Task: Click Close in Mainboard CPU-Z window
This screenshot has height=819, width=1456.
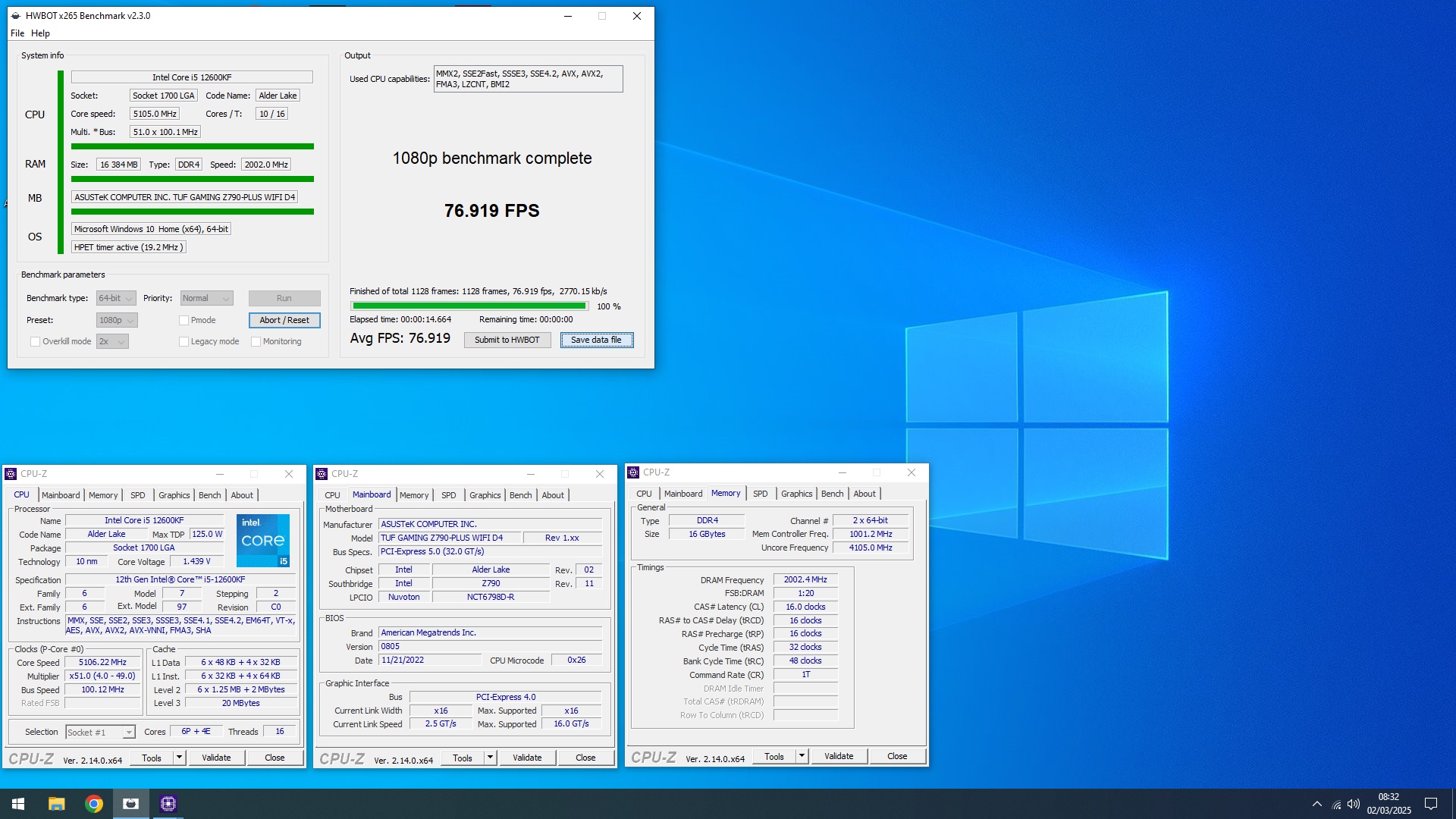Action: [x=585, y=758]
